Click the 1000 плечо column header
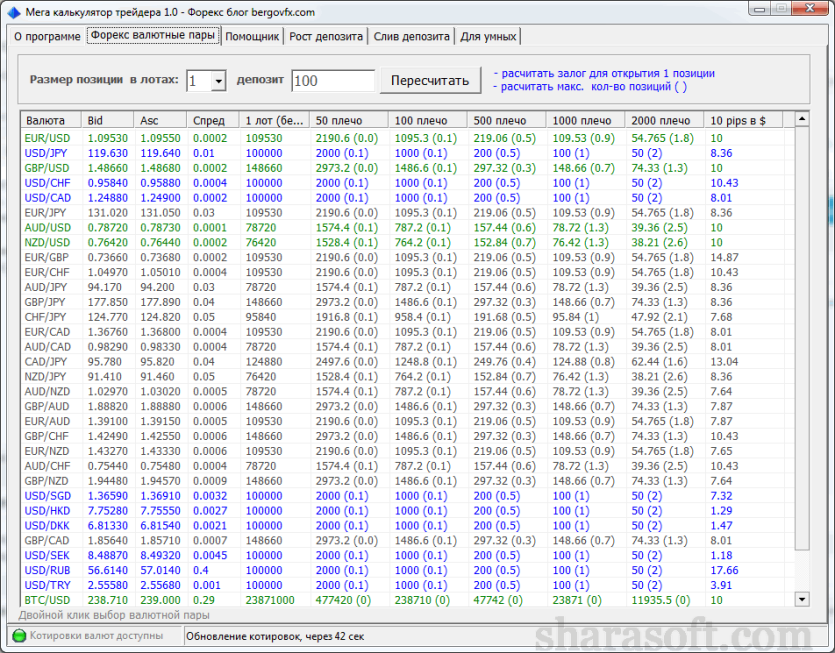The image size is (835, 653). click(x=585, y=120)
